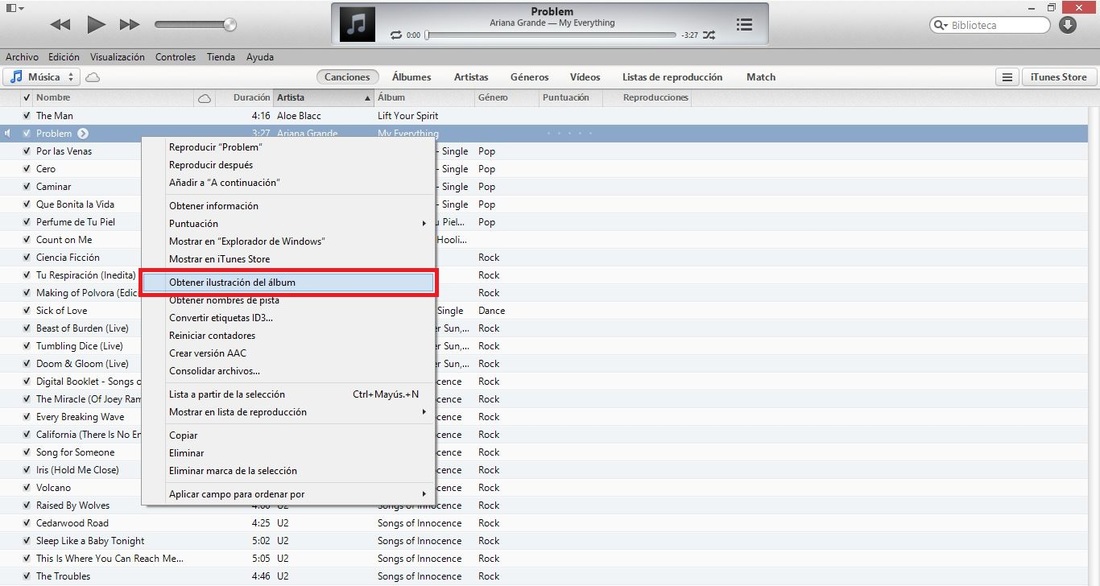Image resolution: width=1100 pixels, height=586 pixels.
Task: Sort by the Reproducciones column header
Action: point(655,98)
